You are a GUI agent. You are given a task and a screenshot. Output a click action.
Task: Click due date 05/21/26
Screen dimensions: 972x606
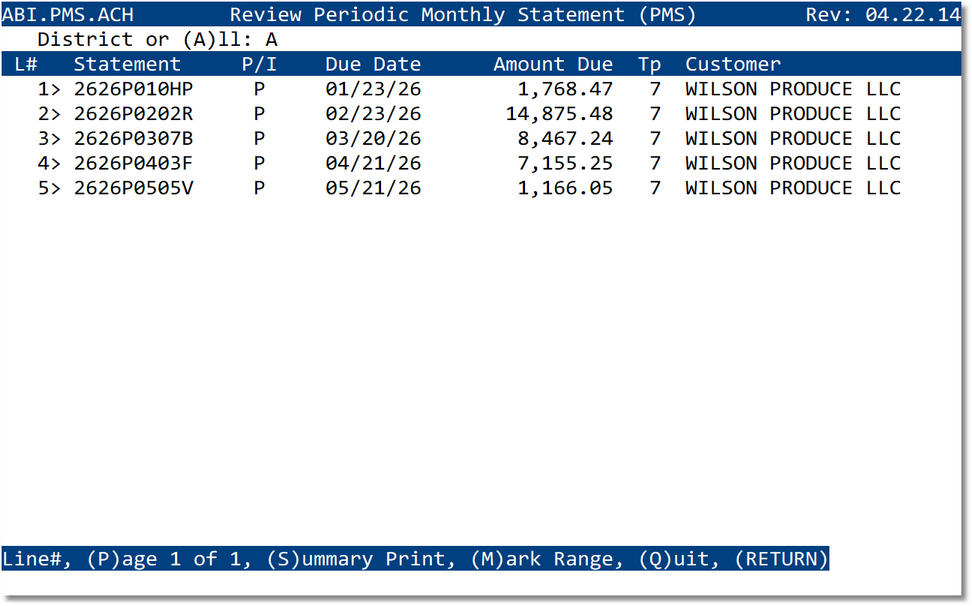[x=373, y=188]
